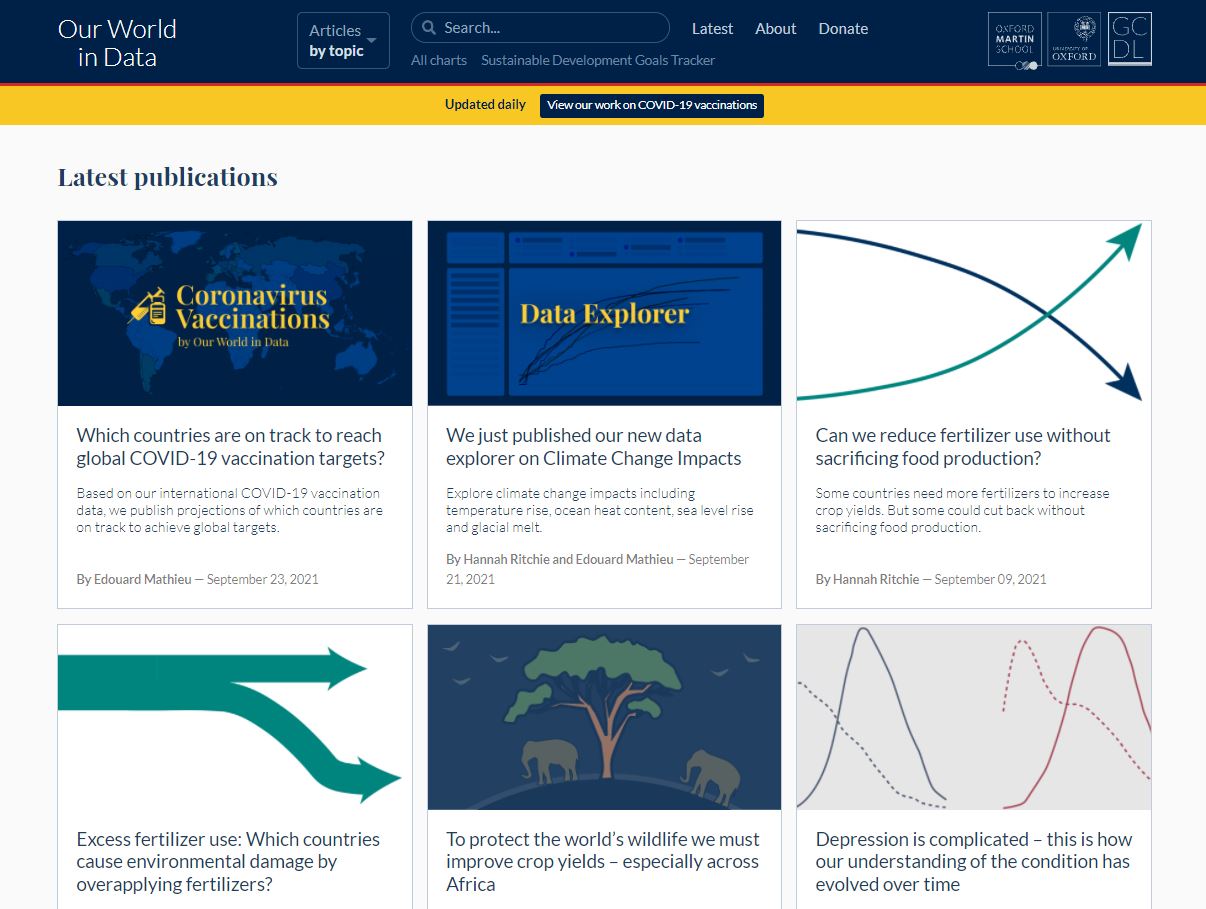Open Sustainable Development Goals Tracker link
1206x909 pixels.
click(598, 60)
